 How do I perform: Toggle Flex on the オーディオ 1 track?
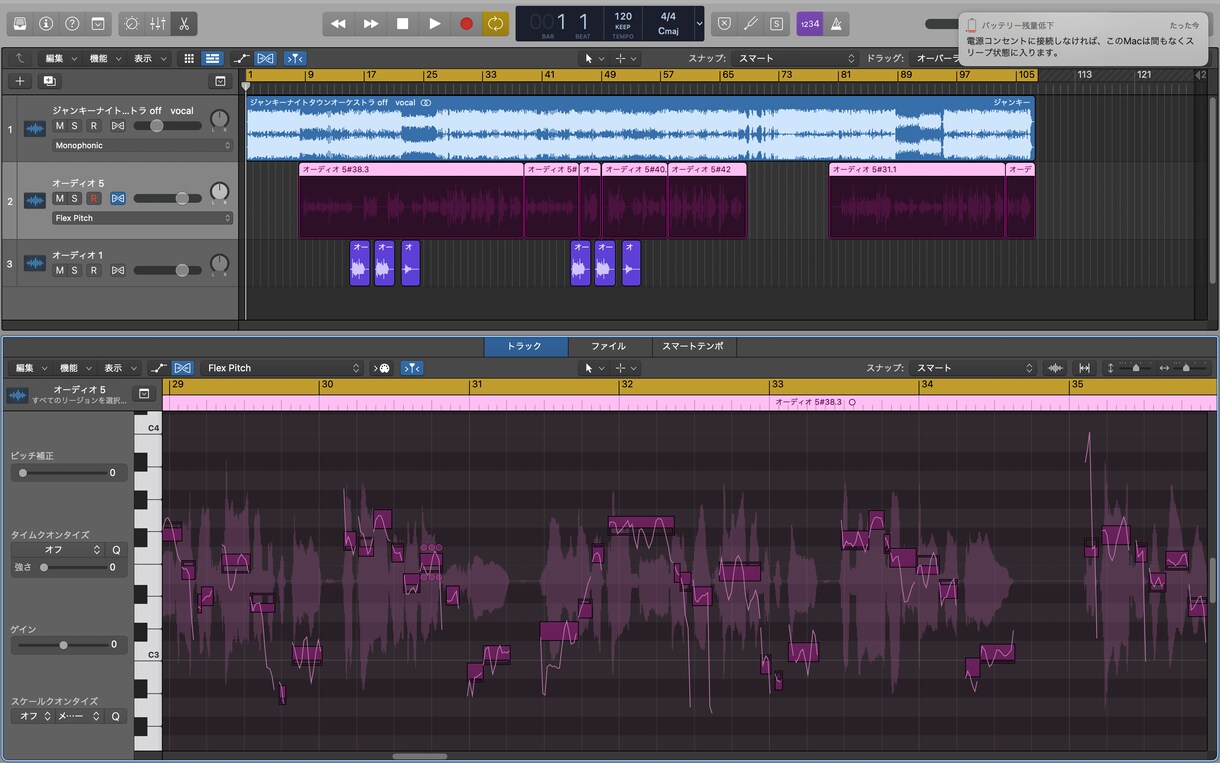click(x=118, y=271)
